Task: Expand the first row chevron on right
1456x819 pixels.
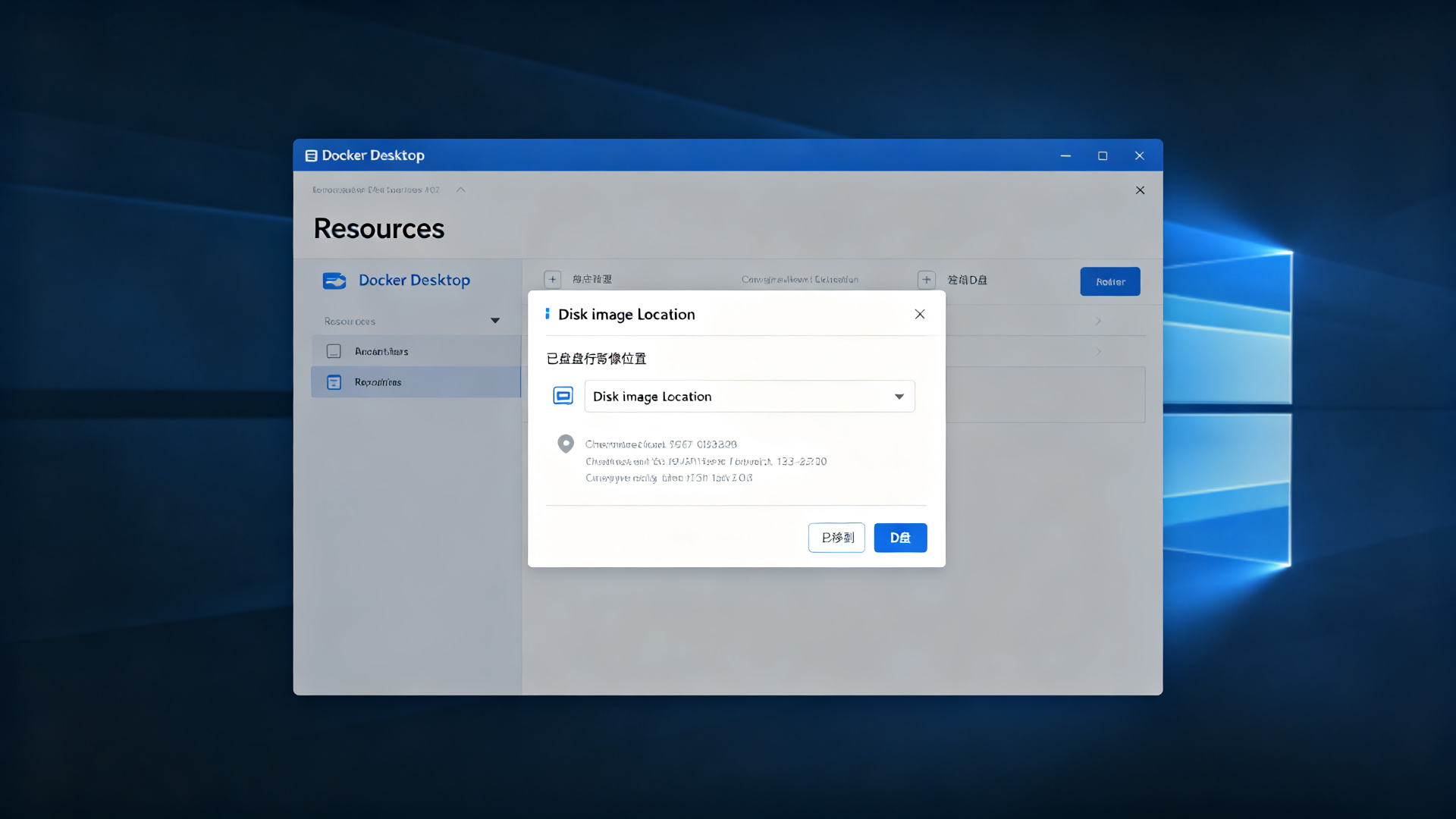Action: coord(1098,322)
